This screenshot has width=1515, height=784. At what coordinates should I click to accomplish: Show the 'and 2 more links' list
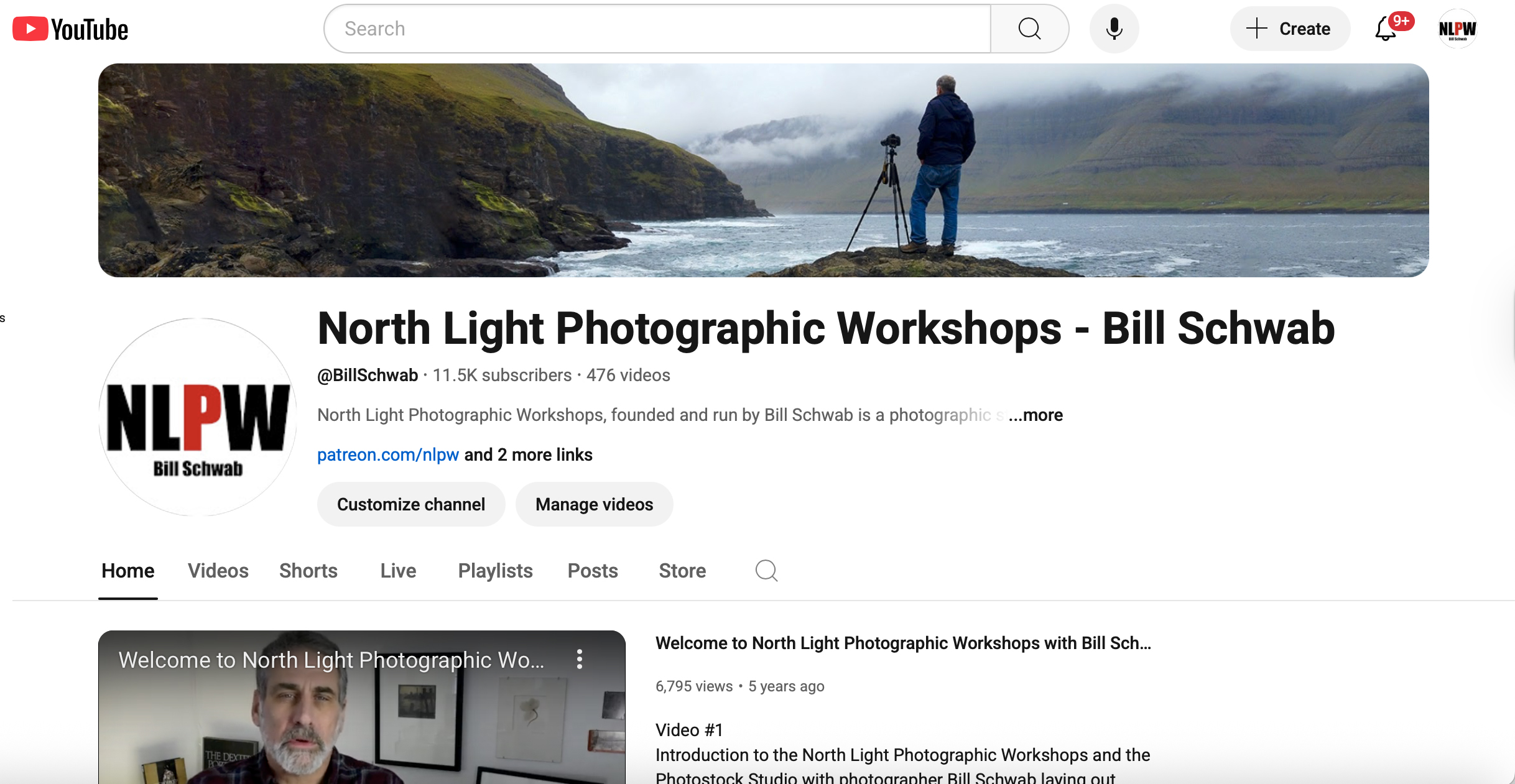528,454
